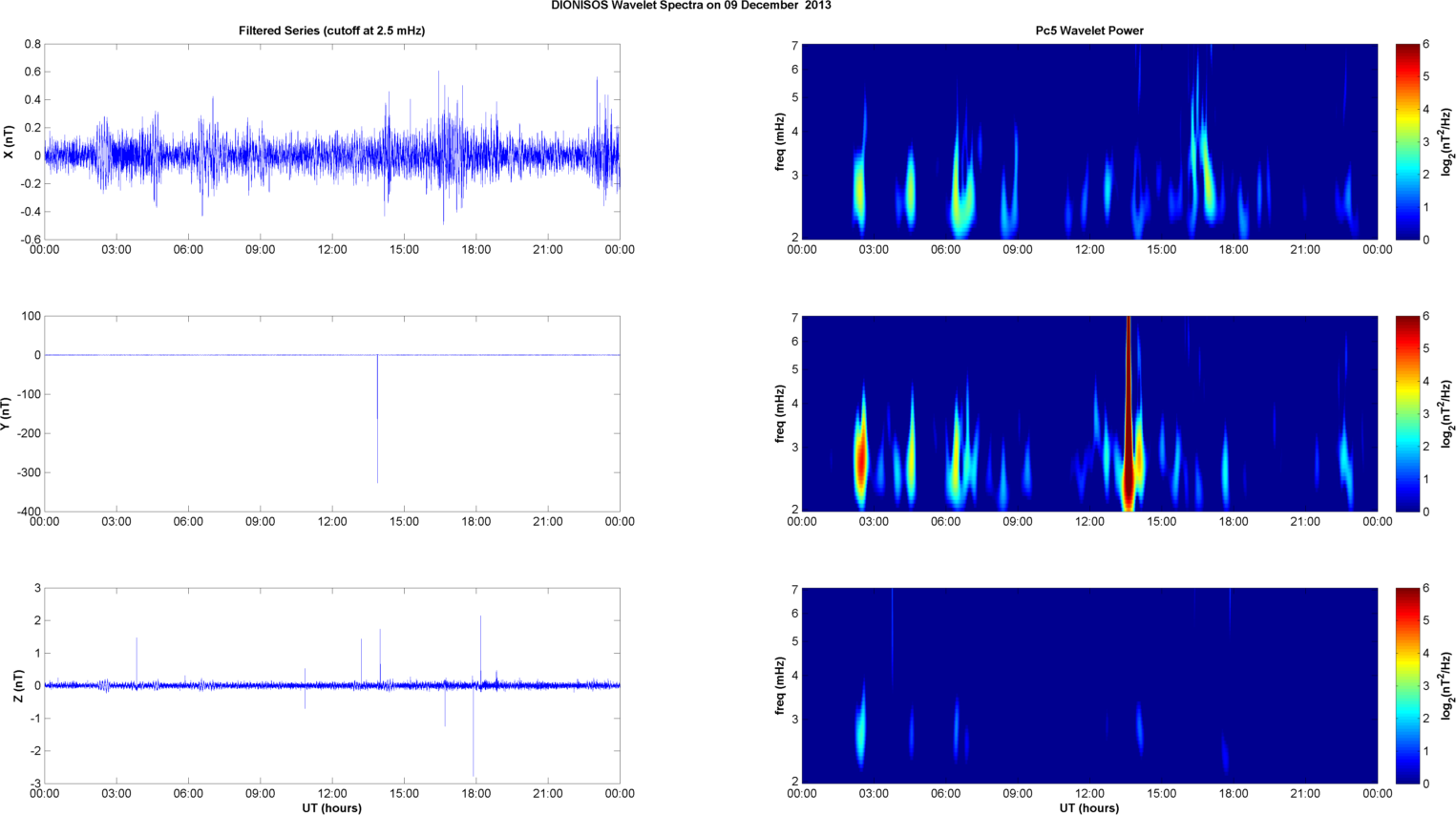Click the '-400' tick on Y series axis
Viewport: 1456px width, 815px height.
click(x=28, y=512)
